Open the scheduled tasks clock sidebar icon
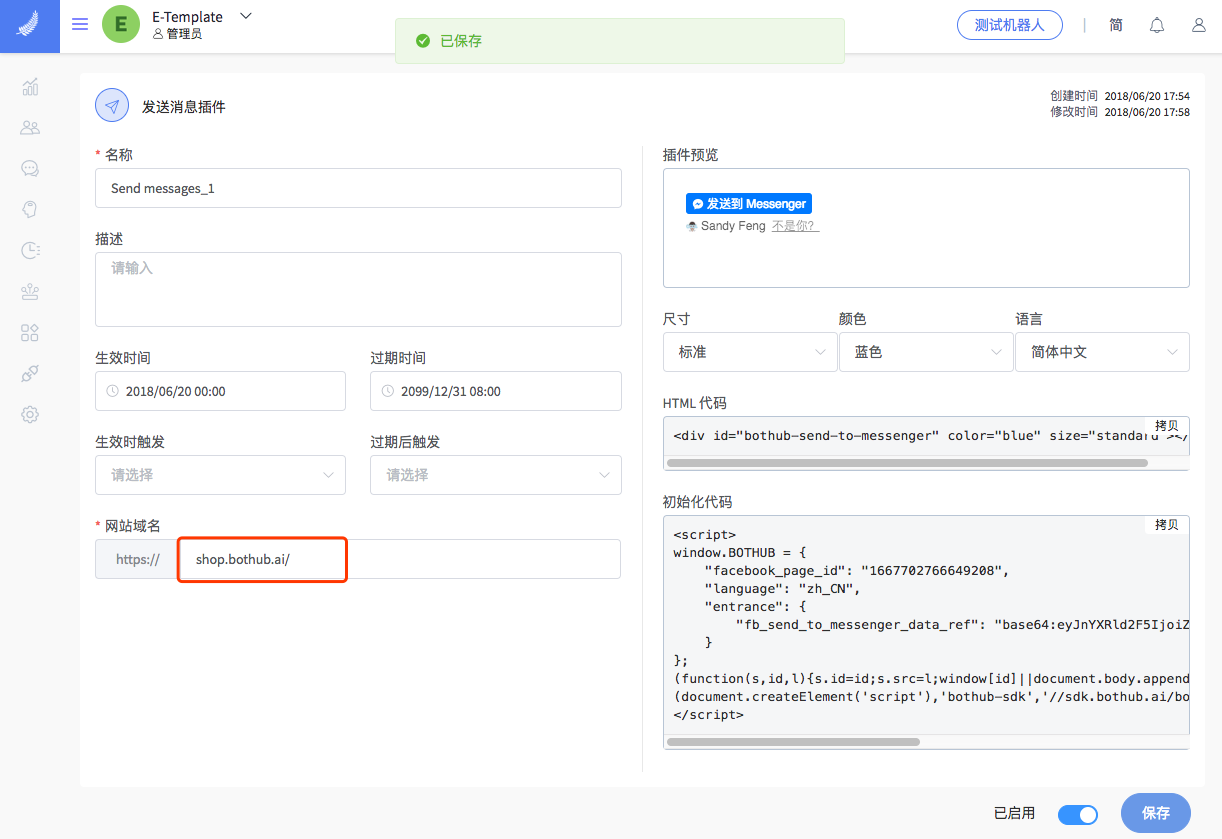This screenshot has width=1222, height=839. [x=30, y=250]
